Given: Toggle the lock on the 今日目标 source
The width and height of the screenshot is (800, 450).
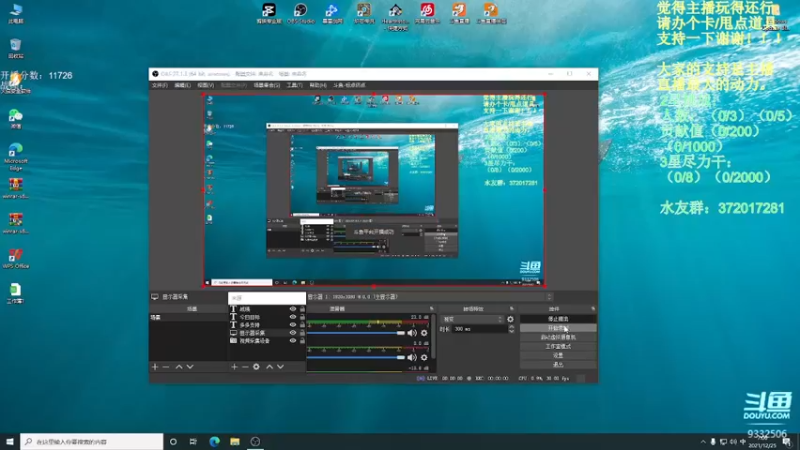Looking at the screenshot, I should pyautogui.click(x=302, y=317).
